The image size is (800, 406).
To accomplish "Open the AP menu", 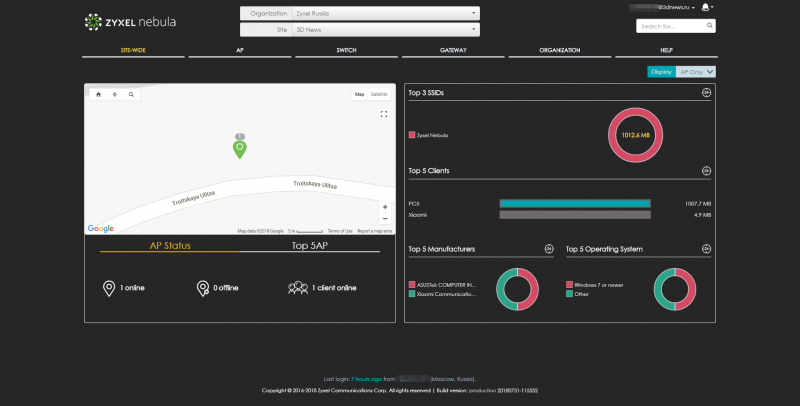I will pyautogui.click(x=240, y=50).
